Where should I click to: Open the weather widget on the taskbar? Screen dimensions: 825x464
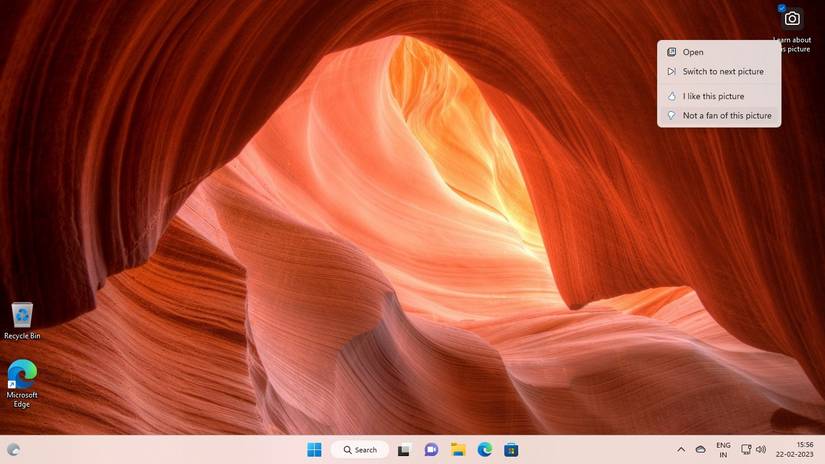coord(14,450)
